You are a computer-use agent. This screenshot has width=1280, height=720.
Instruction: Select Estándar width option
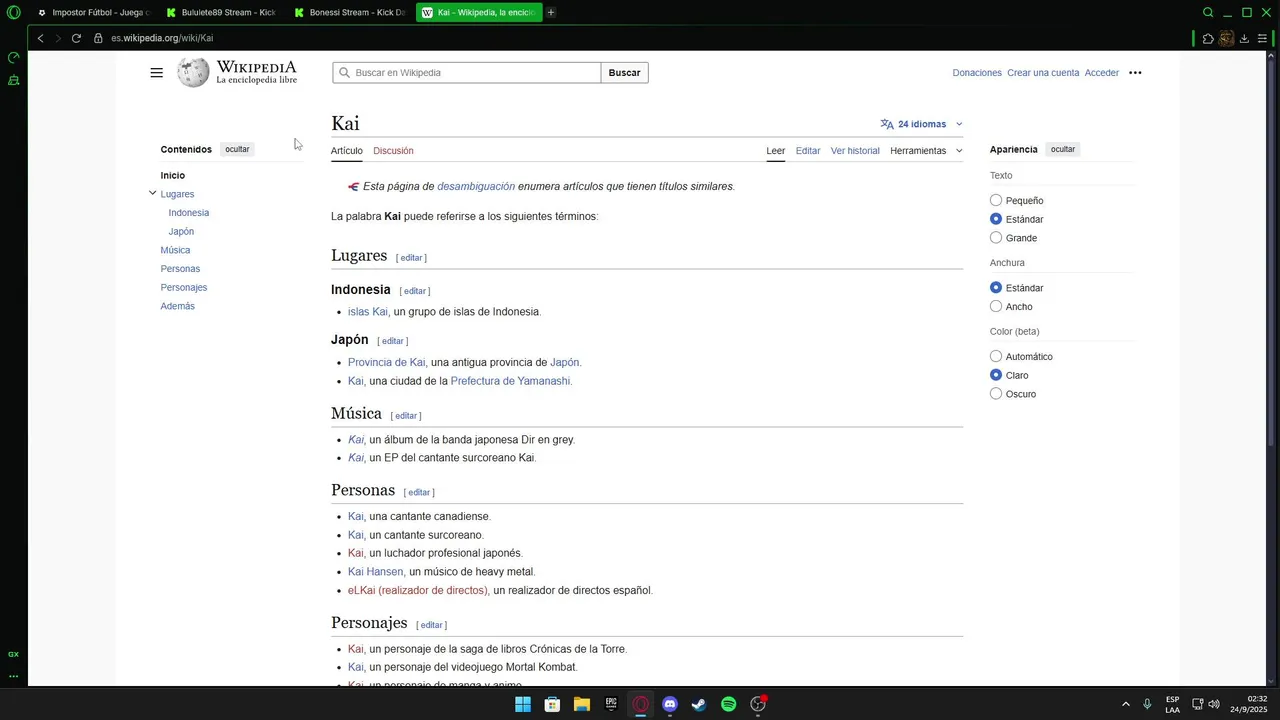(996, 288)
